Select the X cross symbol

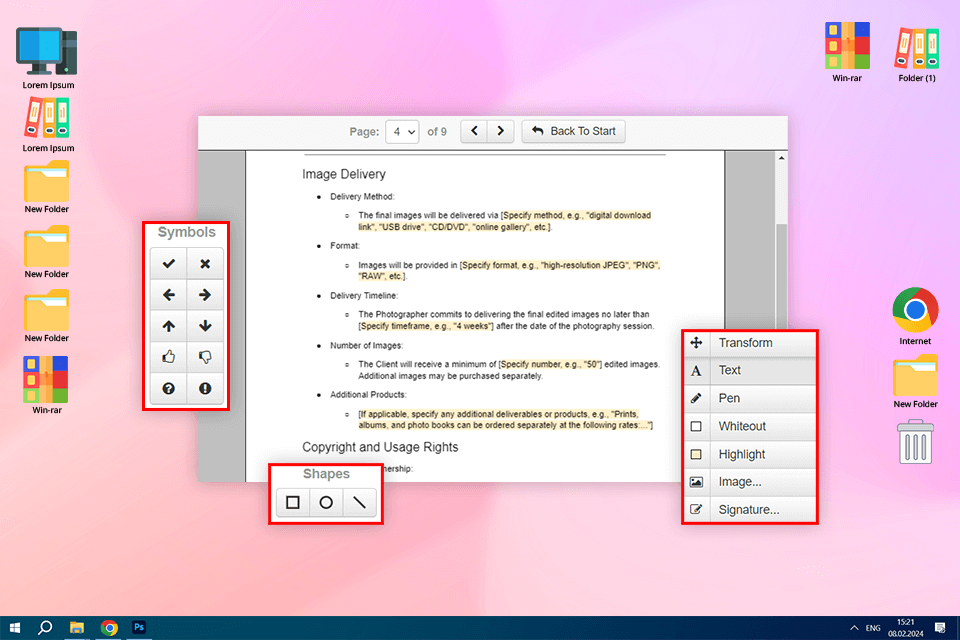[205, 263]
